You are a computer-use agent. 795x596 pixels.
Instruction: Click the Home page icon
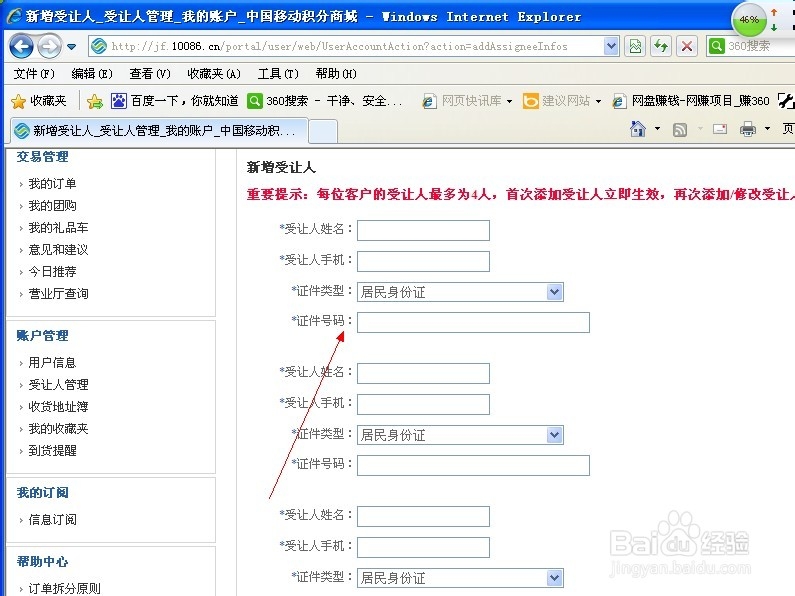tap(638, 129)
